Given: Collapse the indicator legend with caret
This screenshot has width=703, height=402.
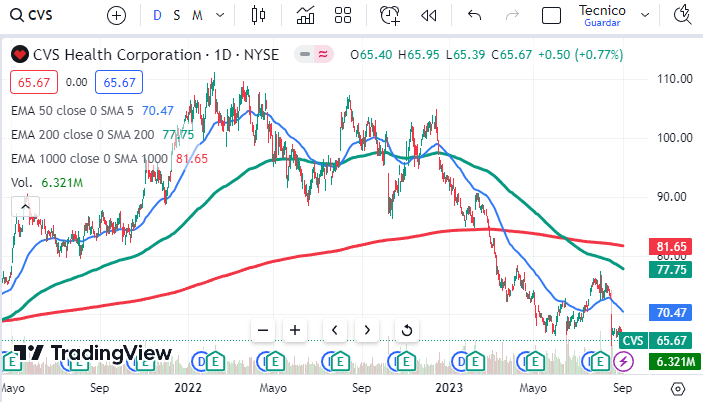Looking at the screenshot, I should pos(25,207).
